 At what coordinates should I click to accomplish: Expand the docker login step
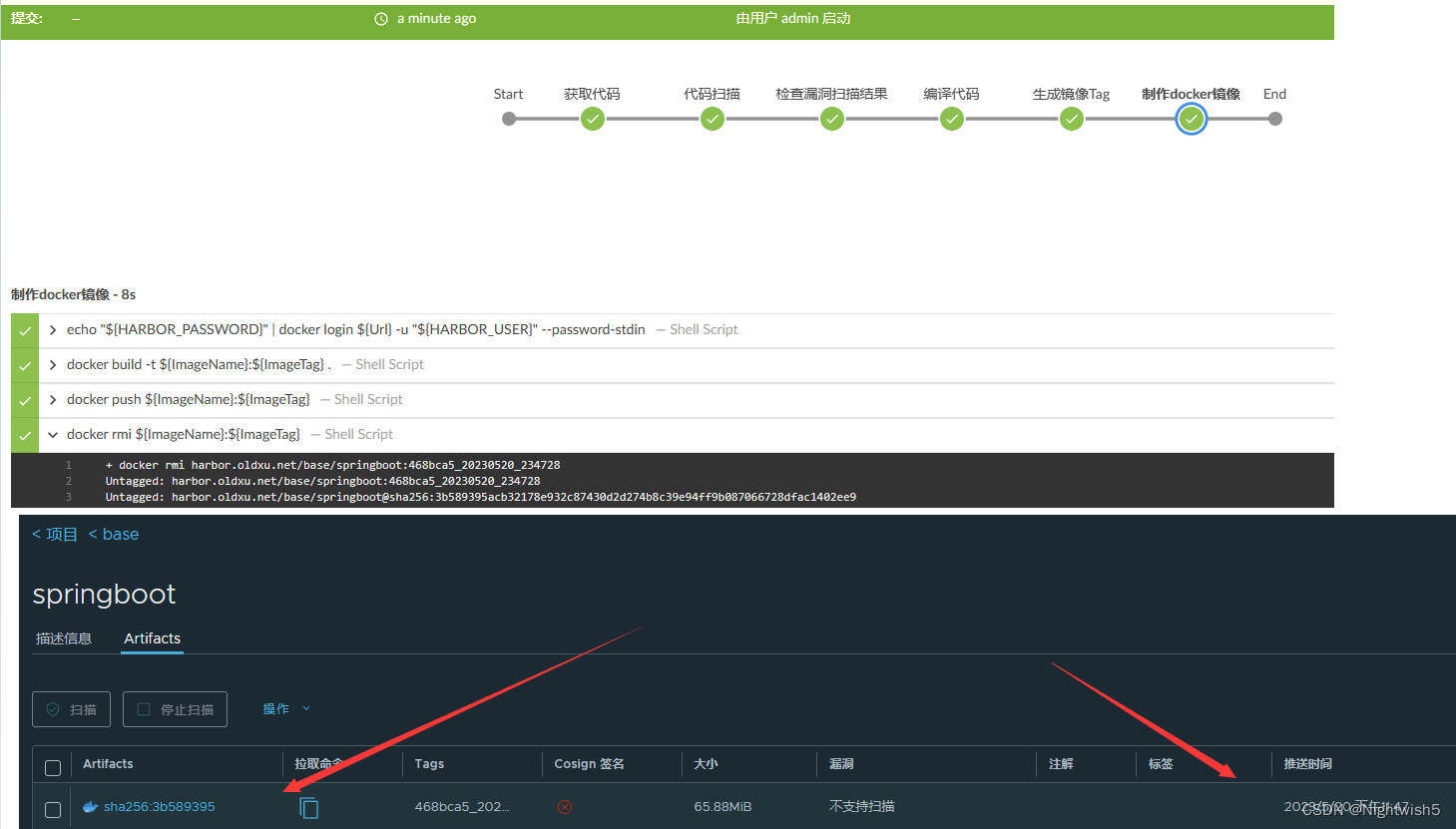(x=53, y=330)
